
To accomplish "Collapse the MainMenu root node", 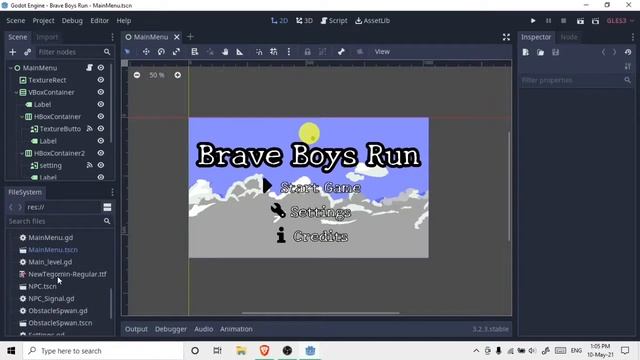I will pos(11,68).
